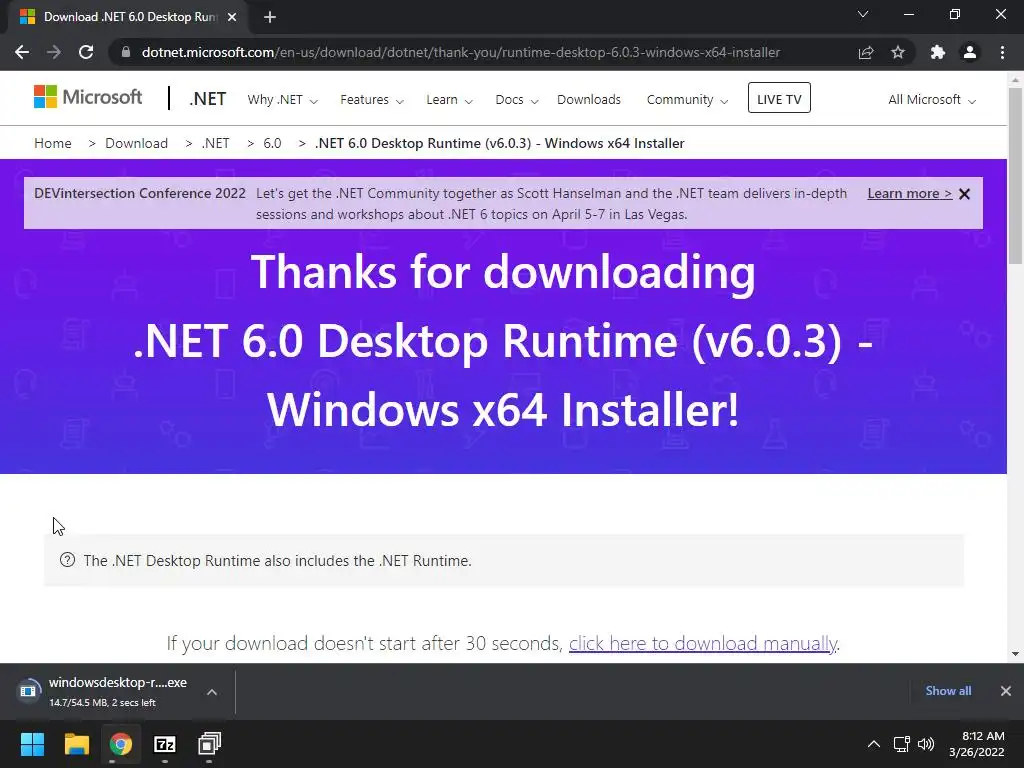Expand the Why .NET menu
The image size is (1024, 768).
(x=282, y=100)
